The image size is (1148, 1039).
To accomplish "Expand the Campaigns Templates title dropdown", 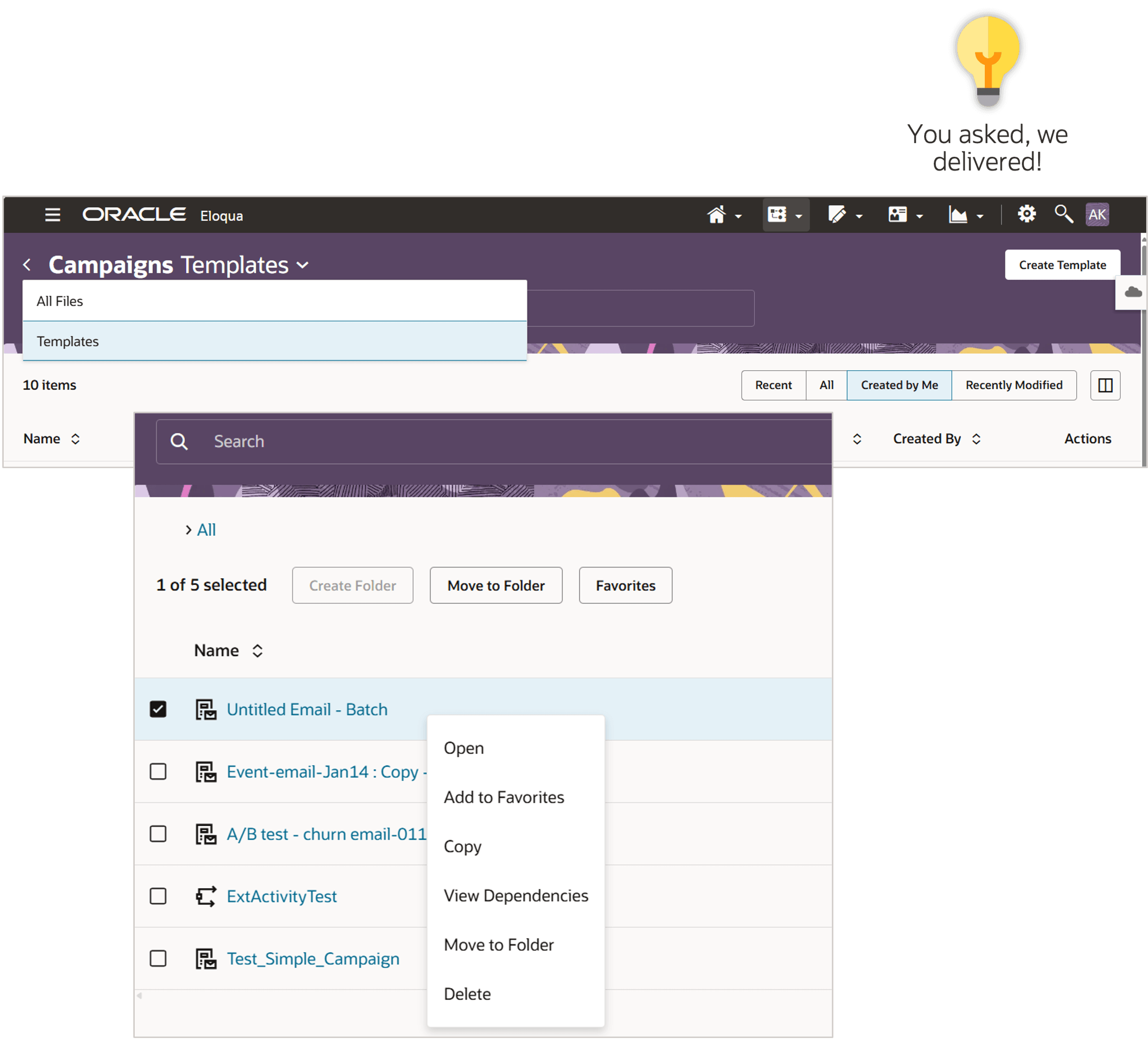I will 303,265.
